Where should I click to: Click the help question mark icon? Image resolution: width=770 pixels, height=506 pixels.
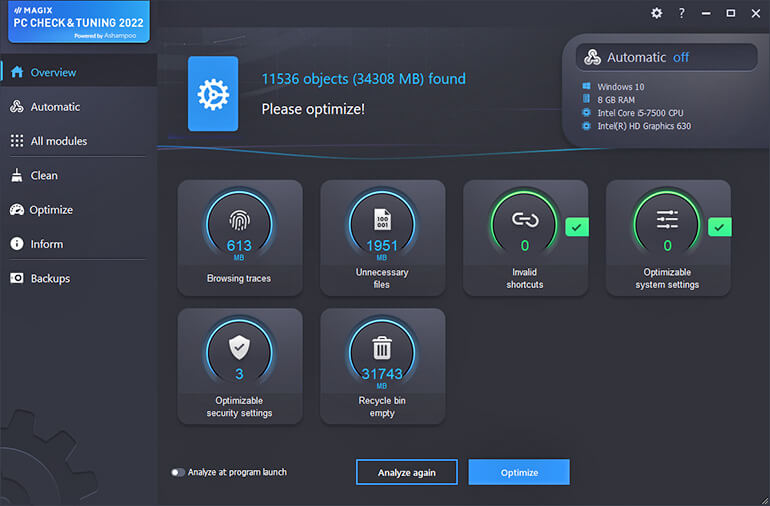[x=682, y=13]
